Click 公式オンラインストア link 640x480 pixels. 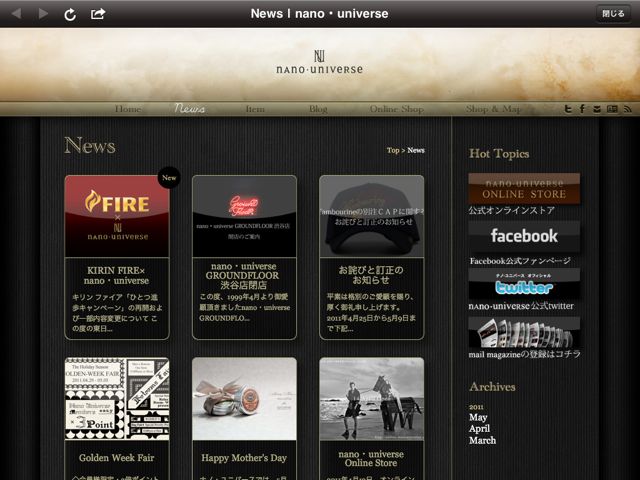click(511, 211)
